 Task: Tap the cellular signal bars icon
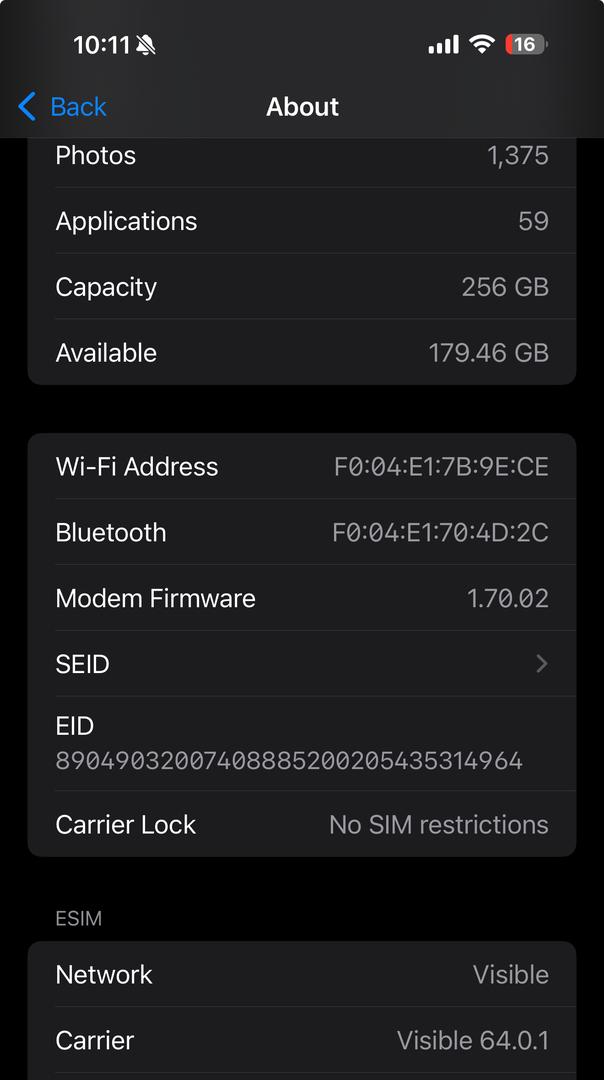[x=443, y=45]
